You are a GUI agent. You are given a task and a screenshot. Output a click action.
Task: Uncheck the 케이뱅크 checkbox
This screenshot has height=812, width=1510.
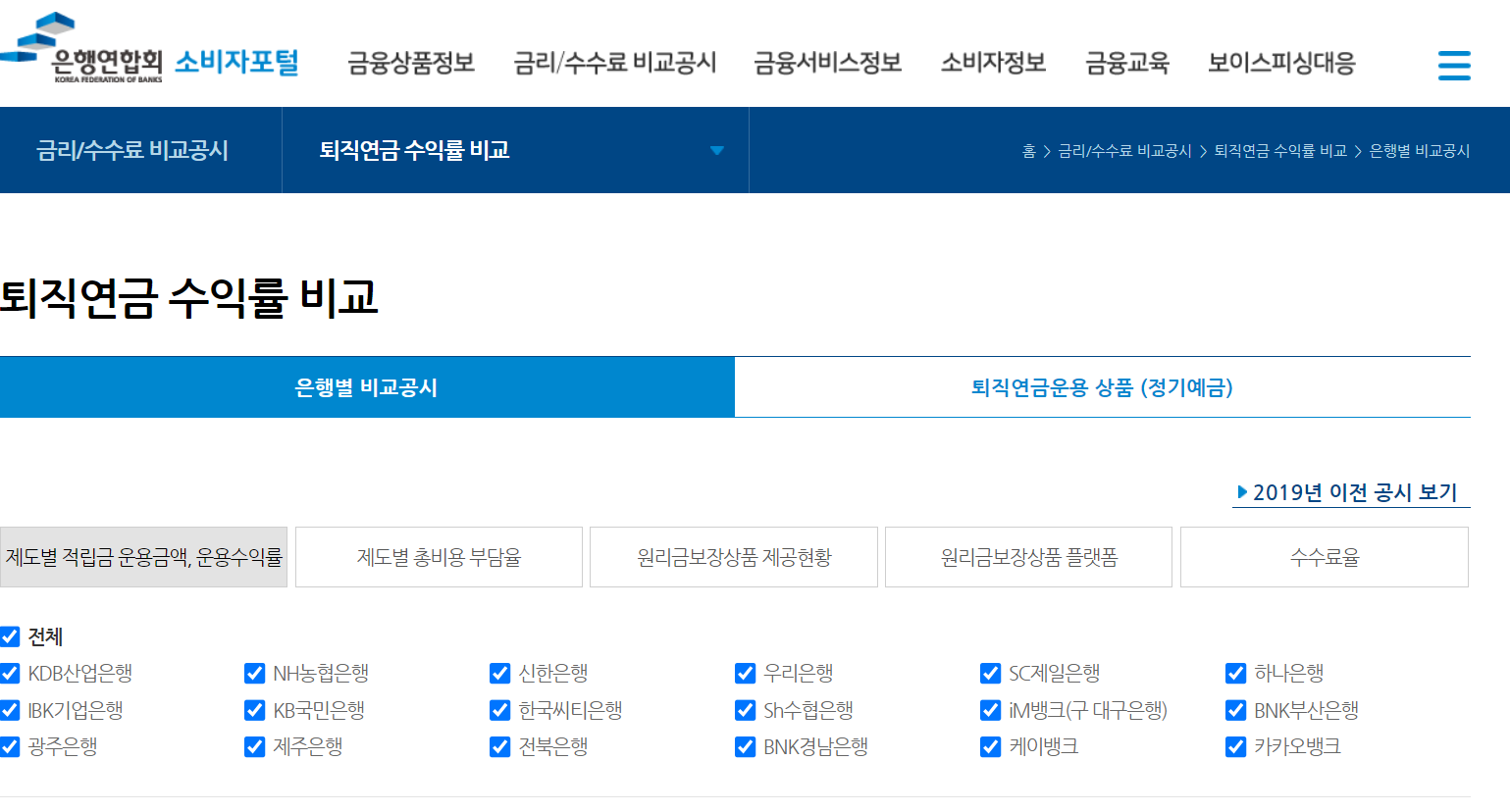pos(989,746)
